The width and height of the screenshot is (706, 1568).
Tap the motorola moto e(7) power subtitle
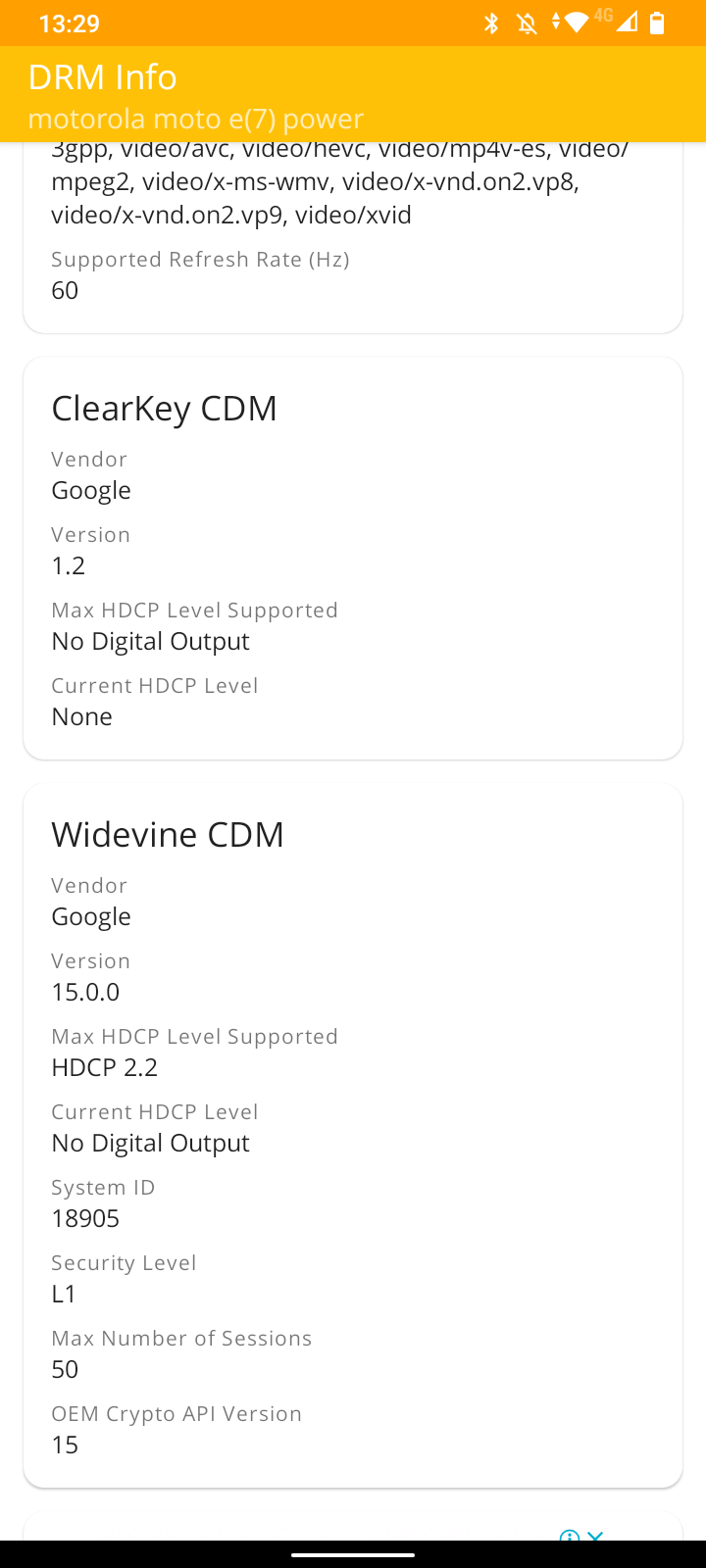pos(196,119)
